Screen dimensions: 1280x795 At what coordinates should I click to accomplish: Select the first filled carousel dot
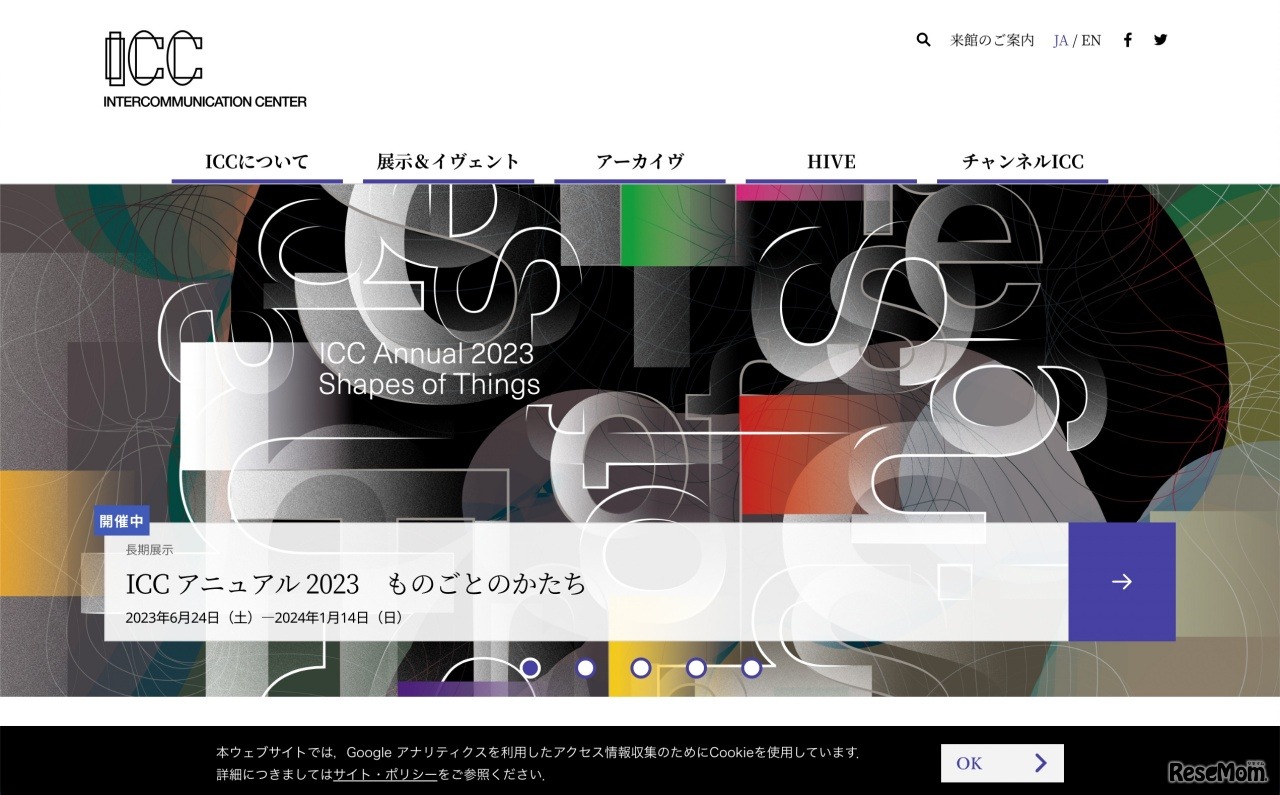(530, 667)
